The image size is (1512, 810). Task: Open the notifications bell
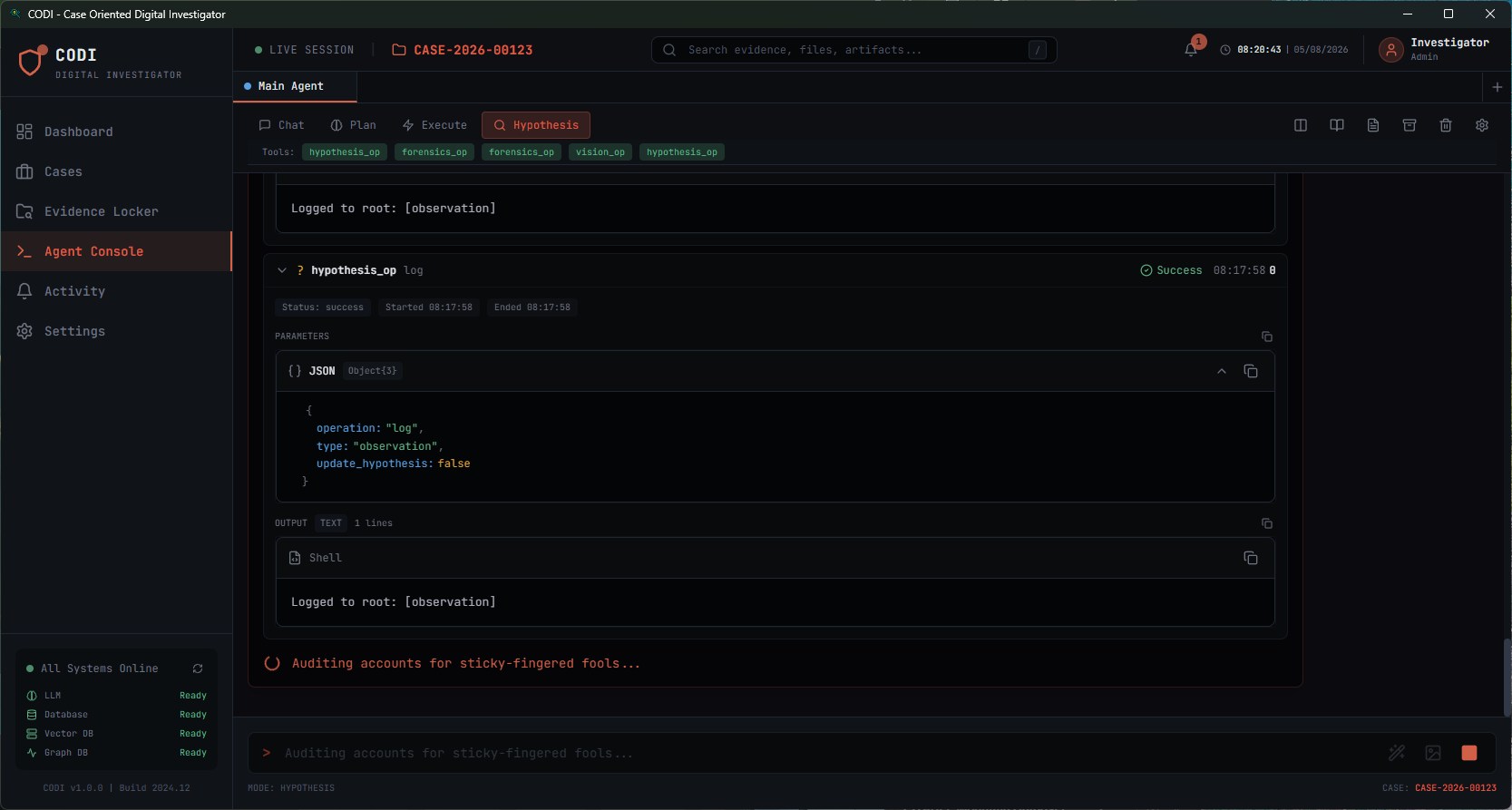[1191, 50]
